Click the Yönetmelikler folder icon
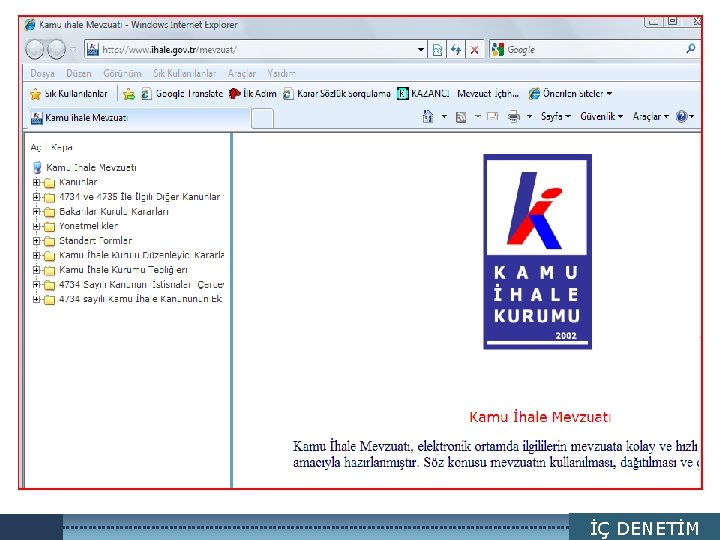Image resolution: width=720 pixels, height=540 pixels. 49,227
